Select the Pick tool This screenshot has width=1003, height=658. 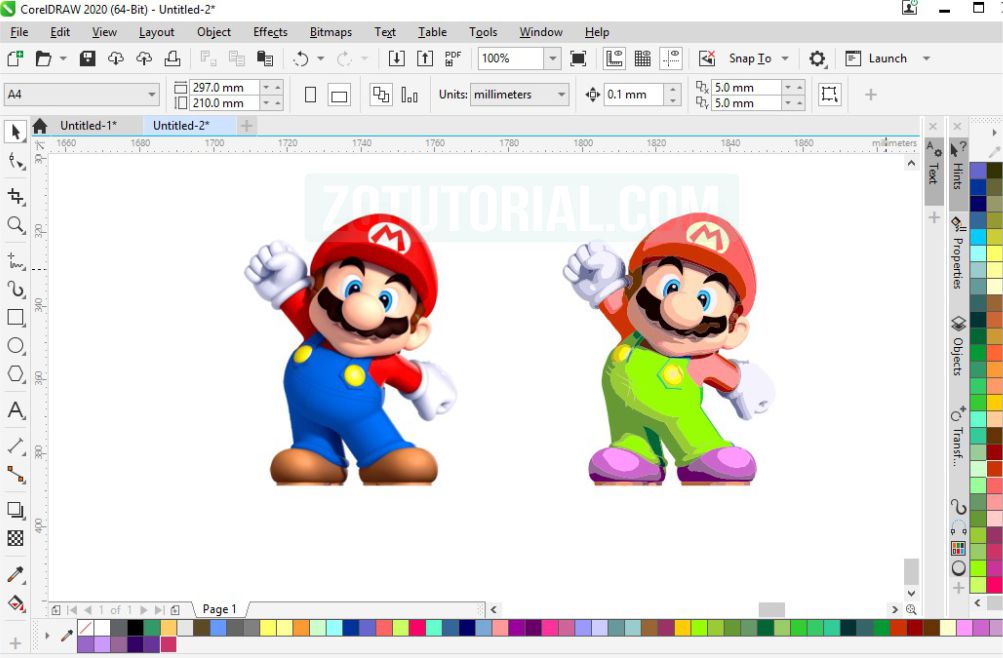(x=15, y=132)
